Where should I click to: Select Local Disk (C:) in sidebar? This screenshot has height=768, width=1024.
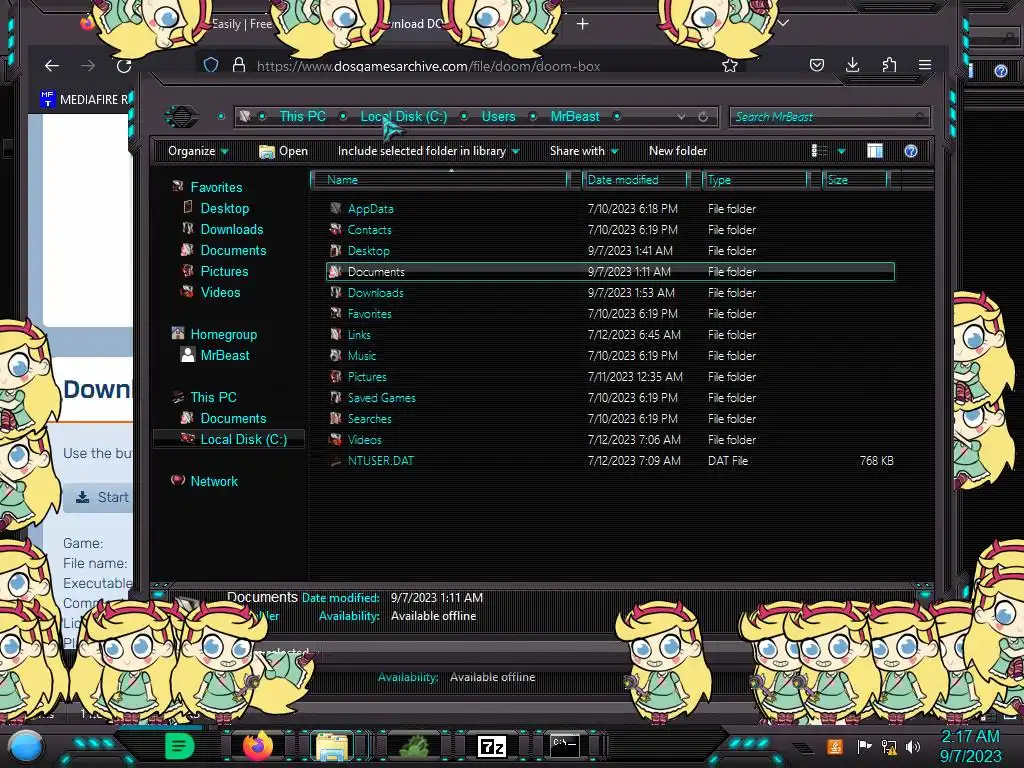244,440
